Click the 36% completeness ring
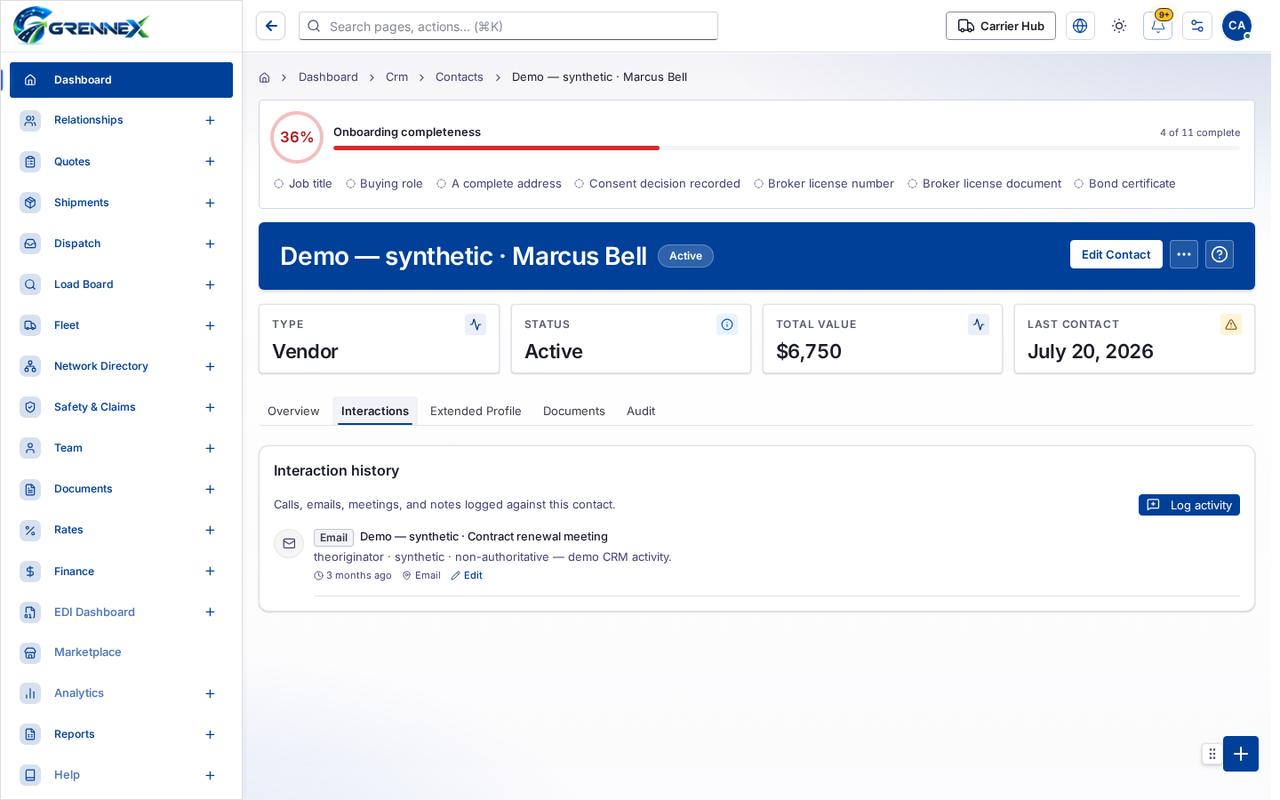1280x800 pixels. pos(297,137)
